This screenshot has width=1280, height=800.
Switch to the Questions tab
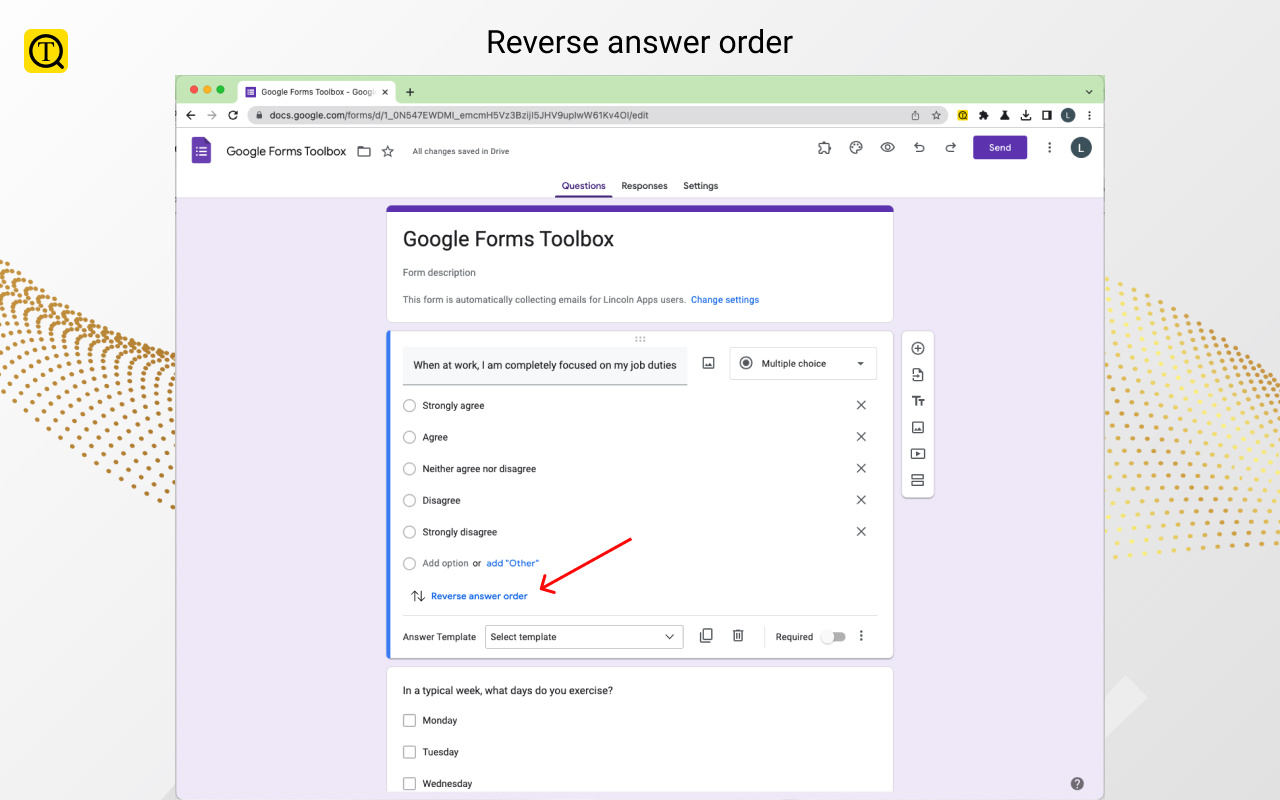pos(583,186)
